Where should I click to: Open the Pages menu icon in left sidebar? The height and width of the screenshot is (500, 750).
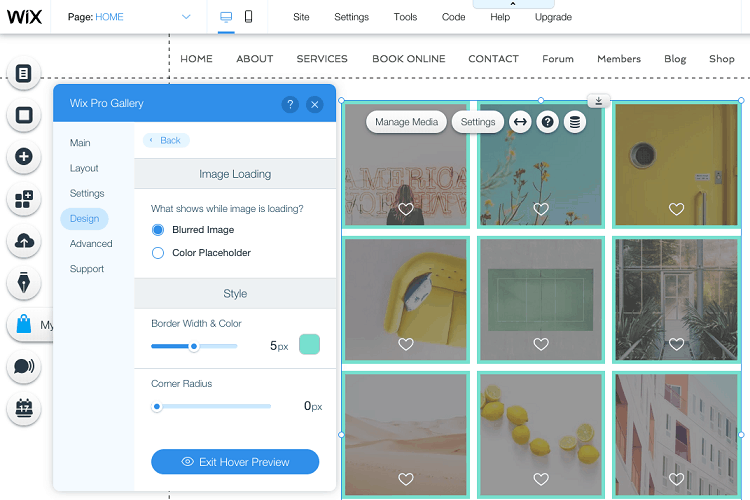pos(23,74)
